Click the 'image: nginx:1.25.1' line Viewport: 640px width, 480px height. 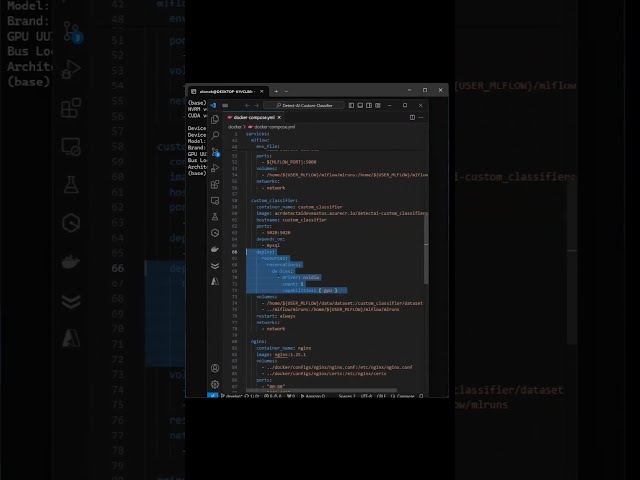pos(281,355)
